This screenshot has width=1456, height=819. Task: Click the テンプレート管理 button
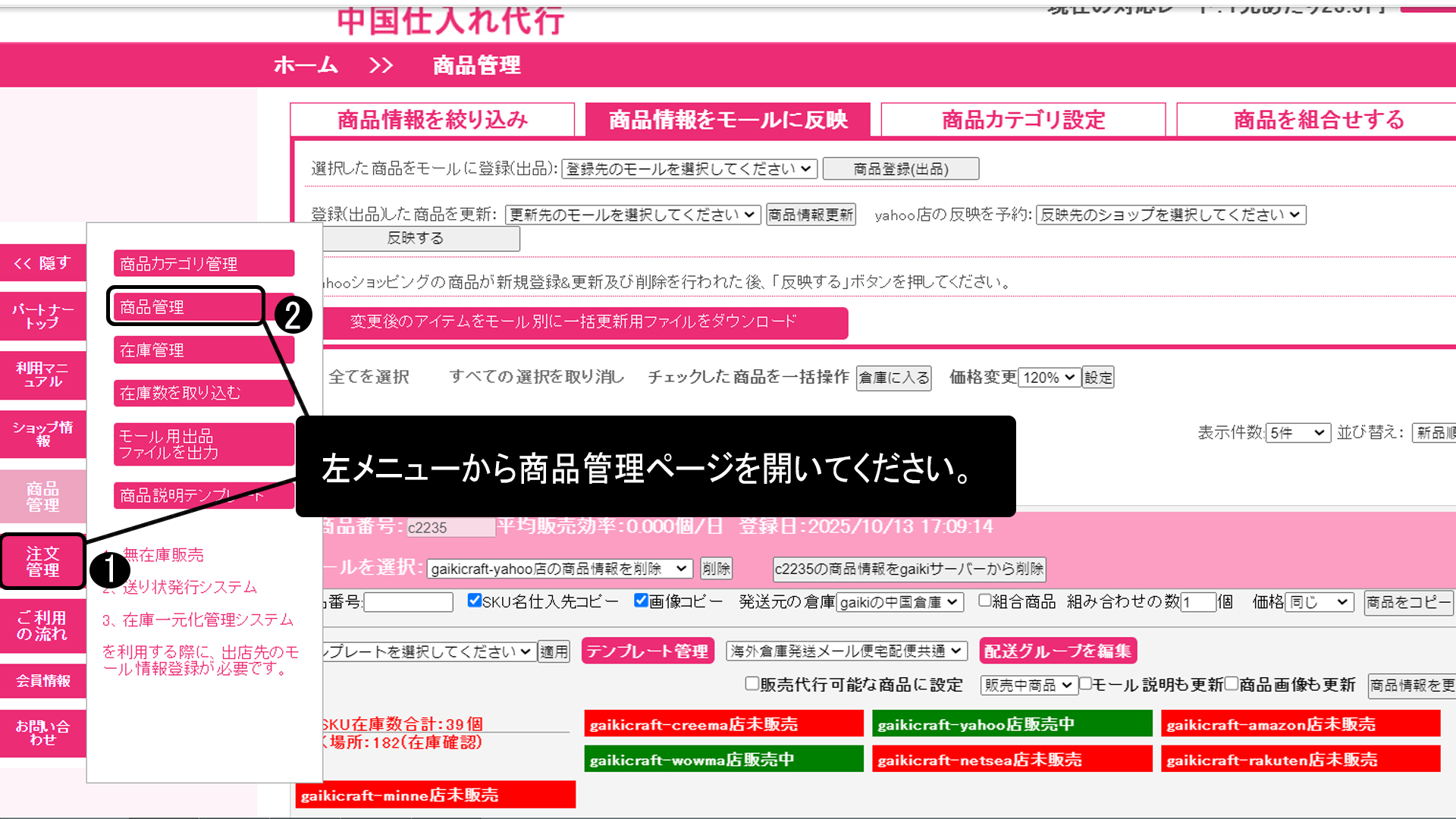(x=647, y=651)
